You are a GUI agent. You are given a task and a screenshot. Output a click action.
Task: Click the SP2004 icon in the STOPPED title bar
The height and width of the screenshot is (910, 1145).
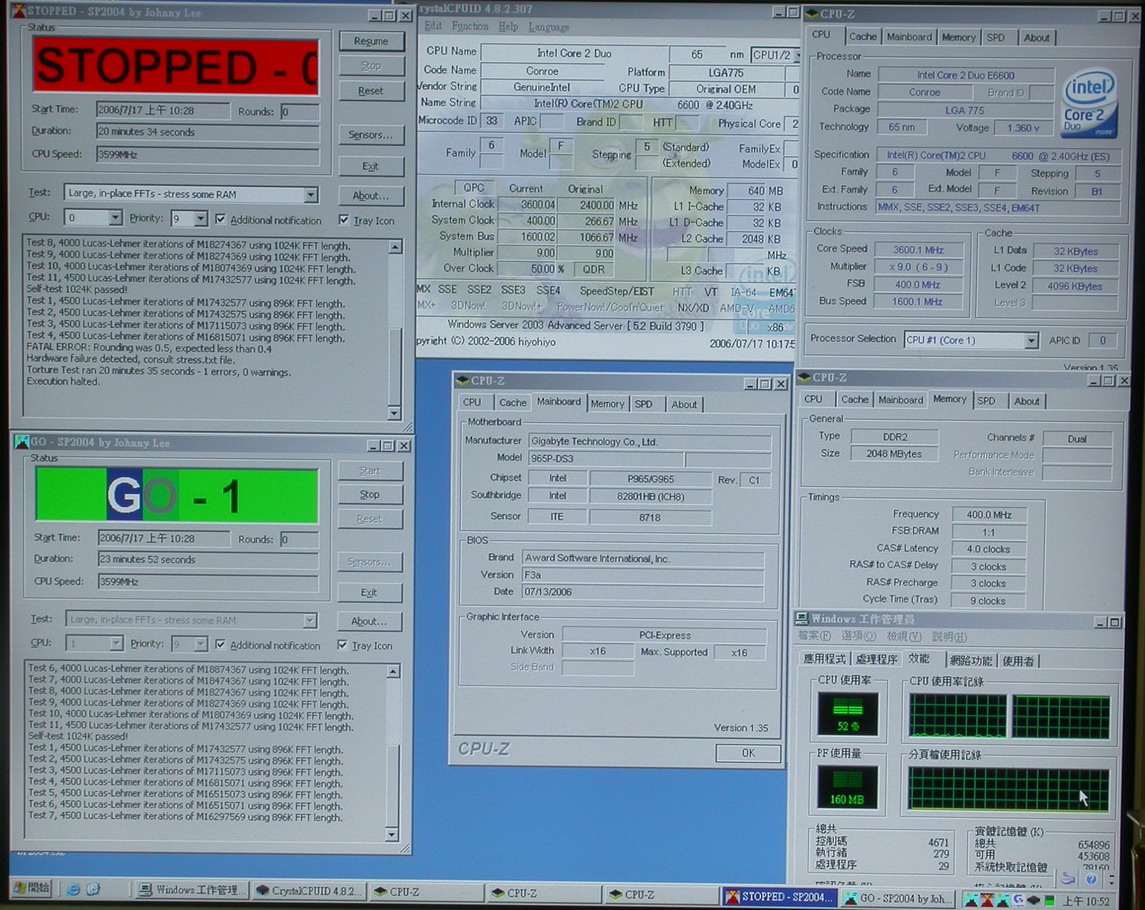(18, 12)
